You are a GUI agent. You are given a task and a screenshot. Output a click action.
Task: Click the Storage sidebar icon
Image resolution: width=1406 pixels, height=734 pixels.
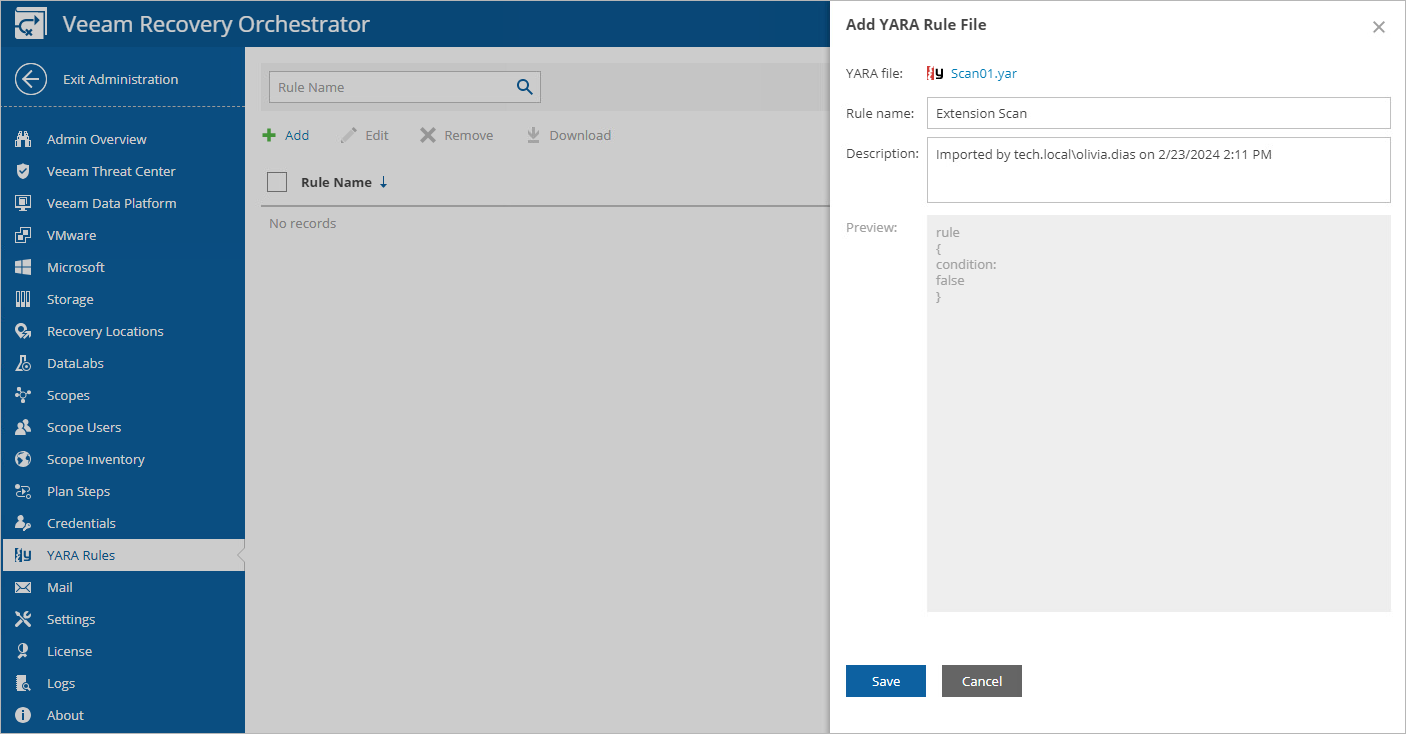click(x=24, y=299)
